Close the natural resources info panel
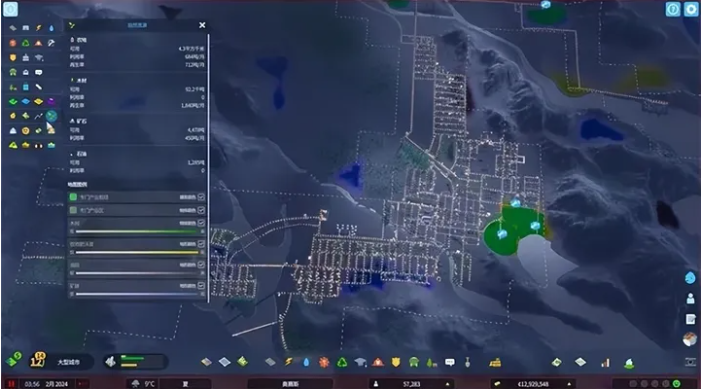 [202, 25]
